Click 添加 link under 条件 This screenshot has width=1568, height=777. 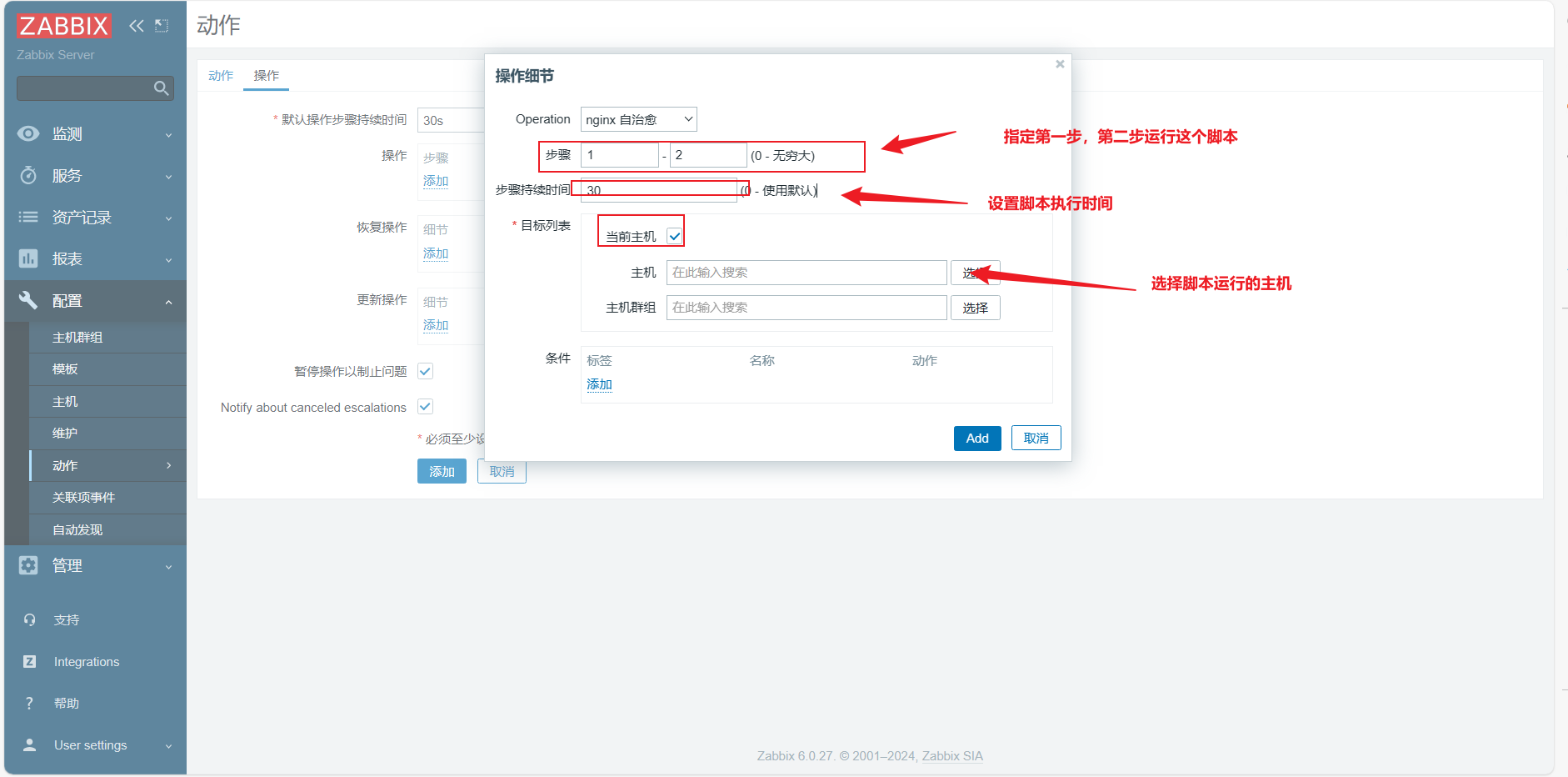click(599, 384)
